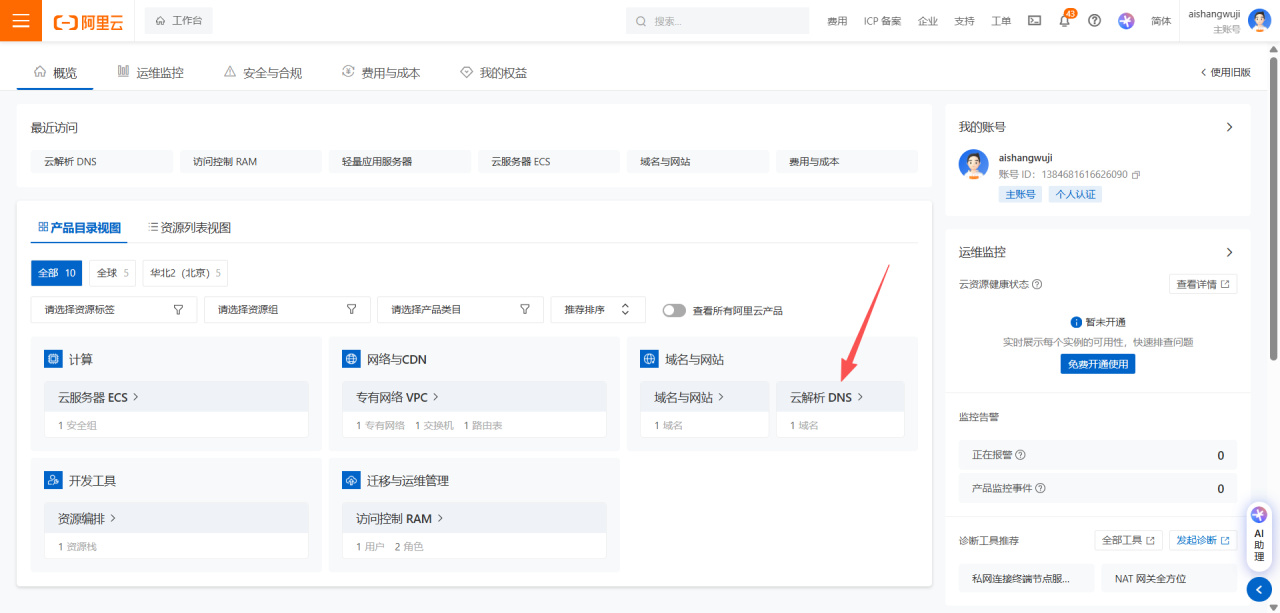Click the account profile avatar in 我的账号
1280x613 pixels.
pos(974,165)
